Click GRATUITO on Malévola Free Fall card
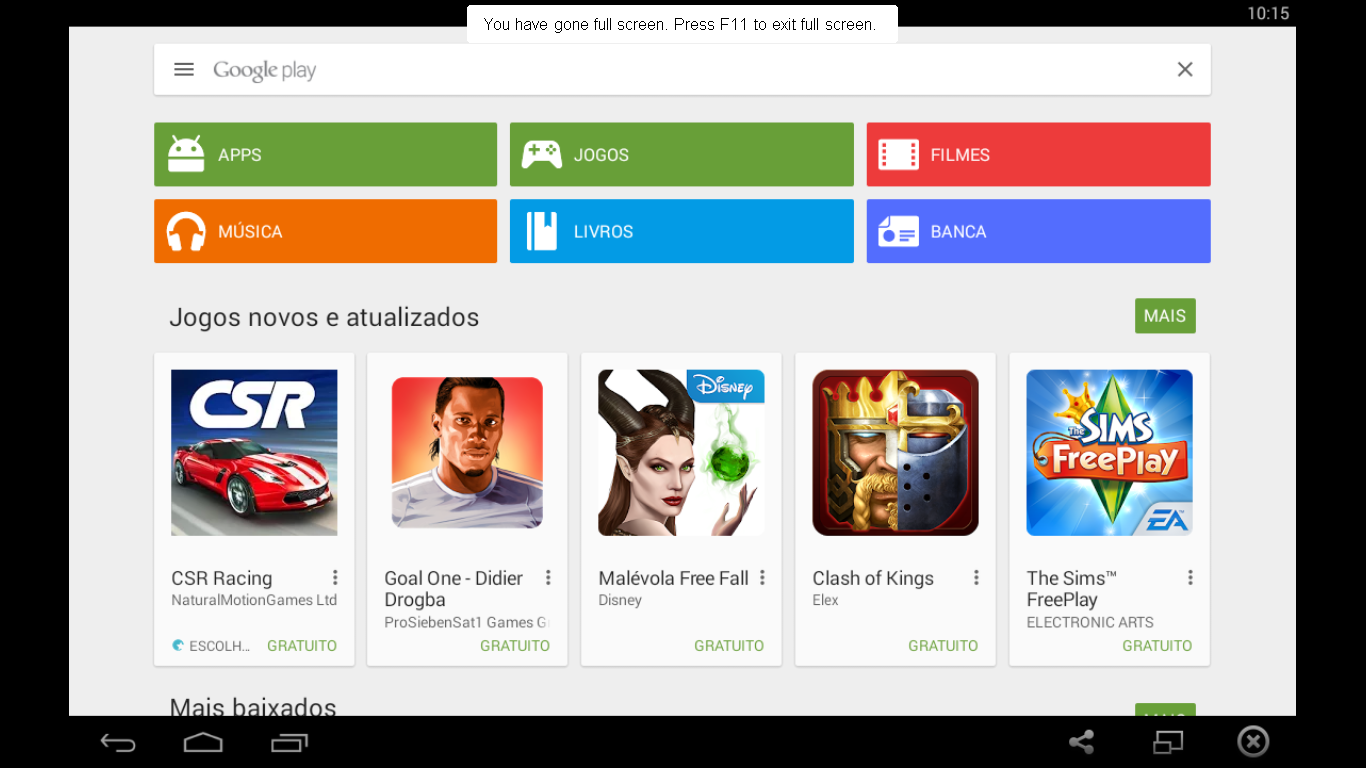1366x768 pixels. pos(729,646)
